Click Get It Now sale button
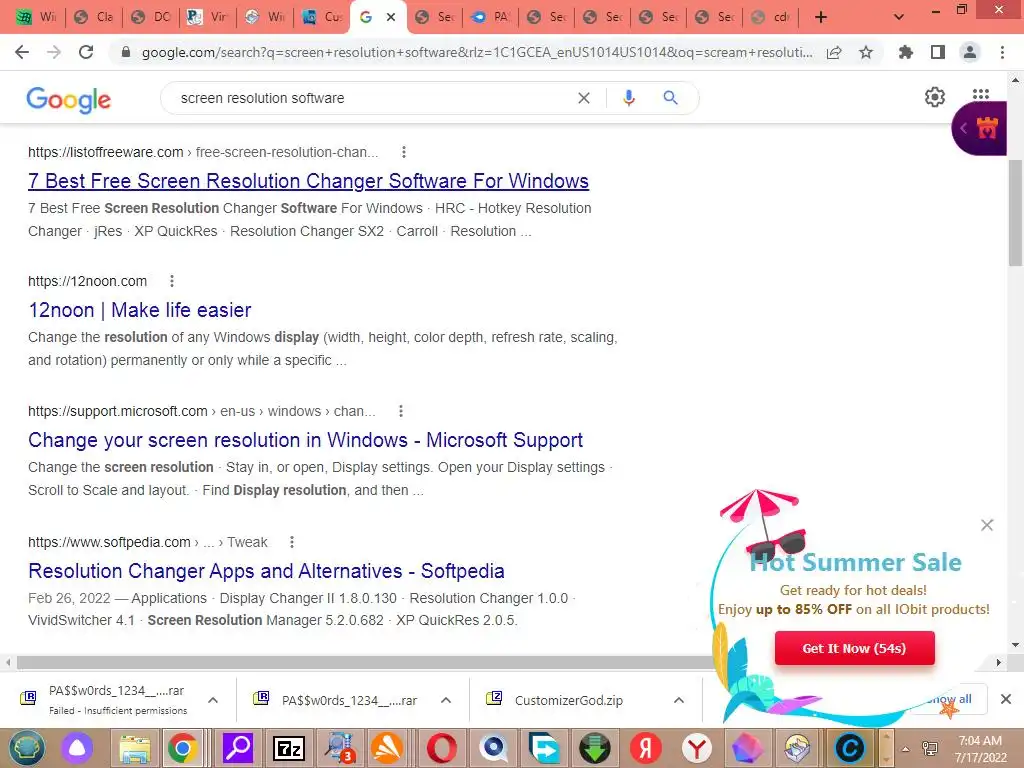The width and height of the screenshot is (1024, 768). coord(854,648)
